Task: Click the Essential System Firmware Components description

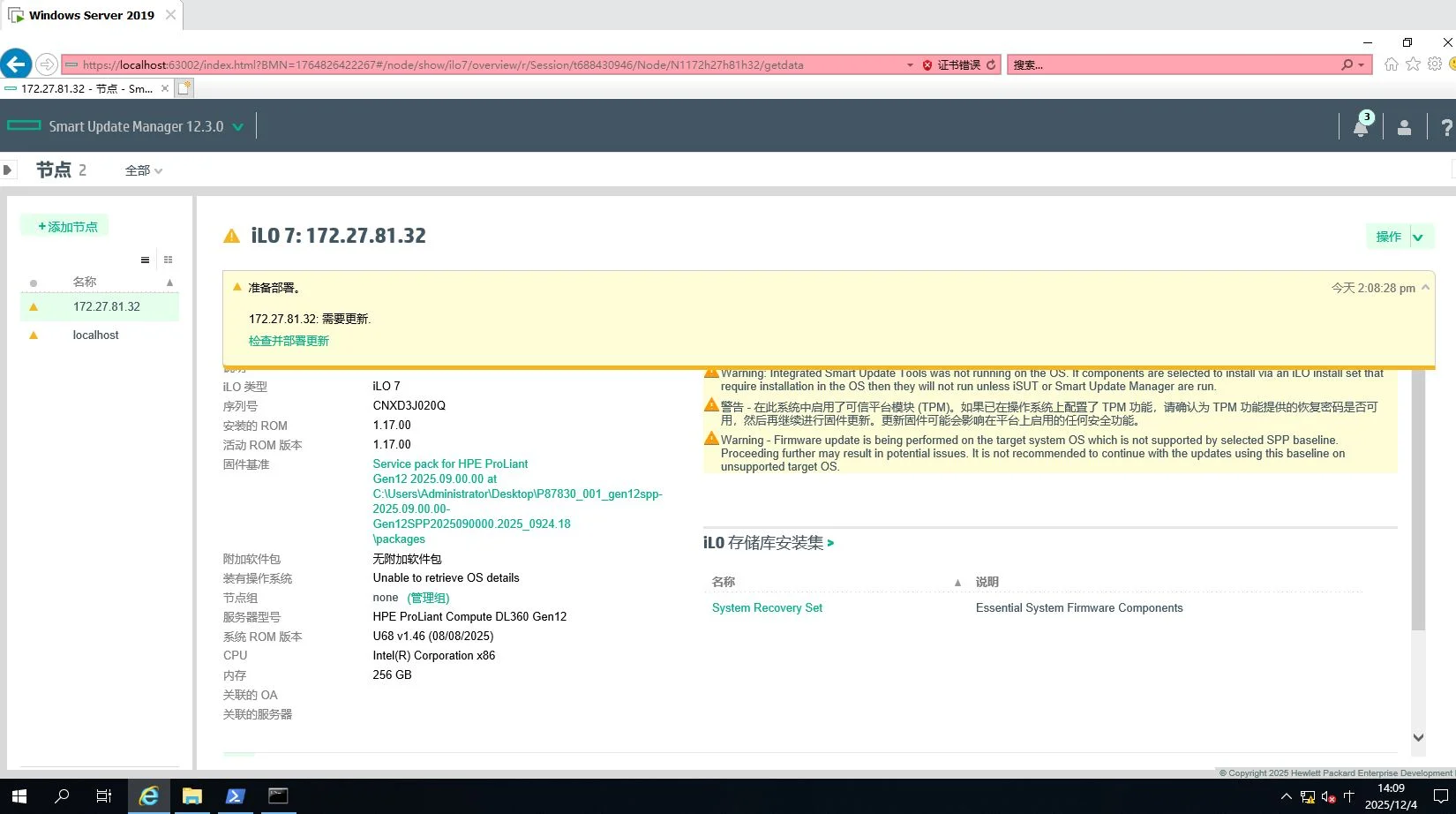Action: [1079, 607]
